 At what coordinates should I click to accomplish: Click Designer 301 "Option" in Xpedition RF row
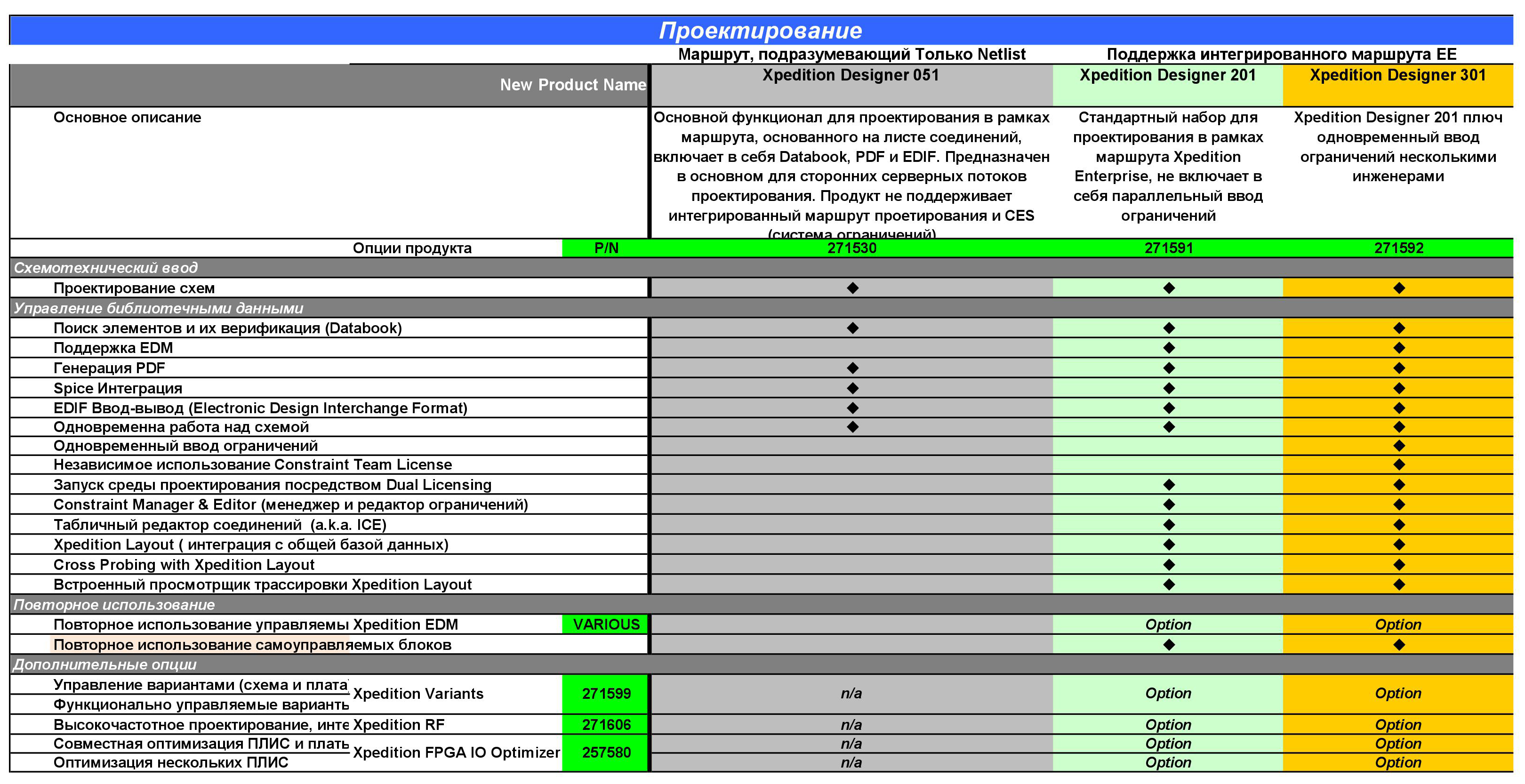pos(1398,725)
